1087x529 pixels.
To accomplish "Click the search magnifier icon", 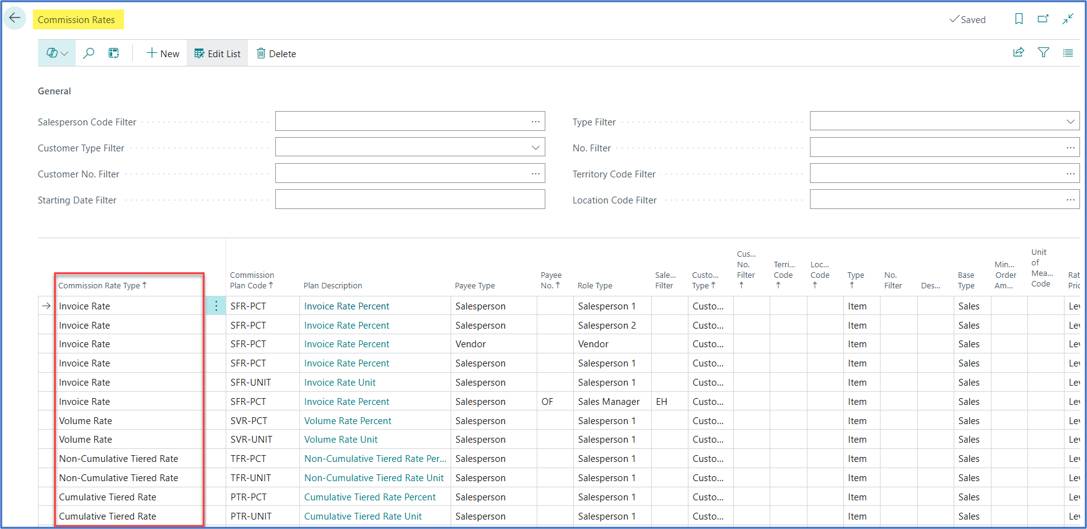I will 89,53.
